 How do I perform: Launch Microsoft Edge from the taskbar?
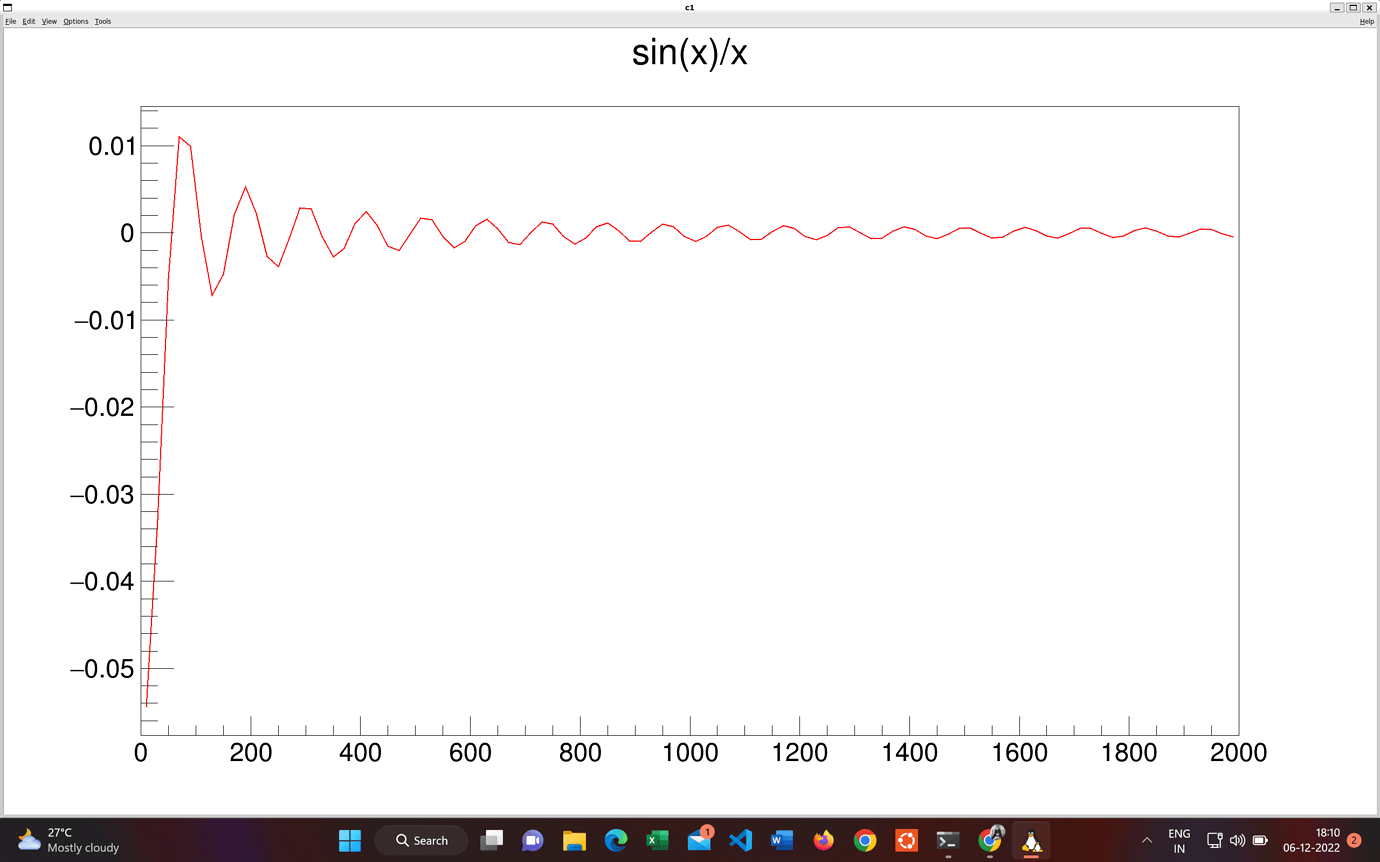pos(616,840)
